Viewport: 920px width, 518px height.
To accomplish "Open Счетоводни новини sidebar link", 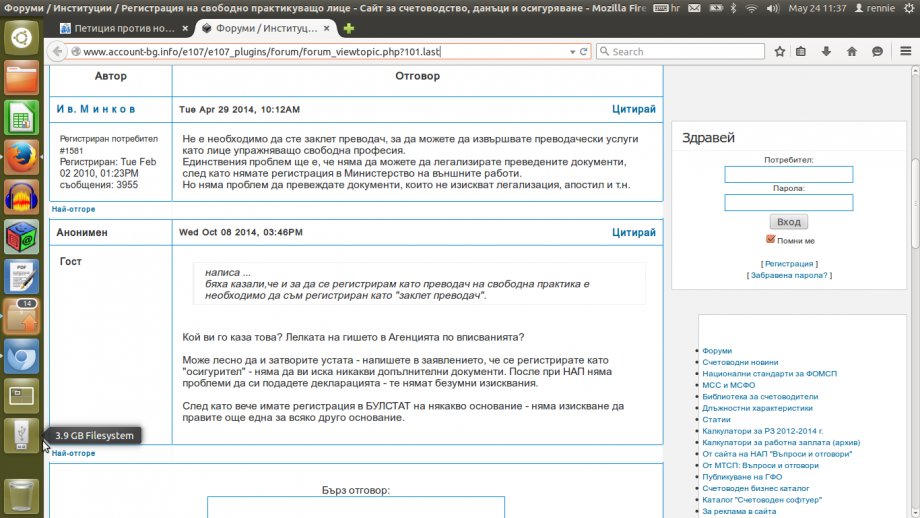I will [740, 362].
